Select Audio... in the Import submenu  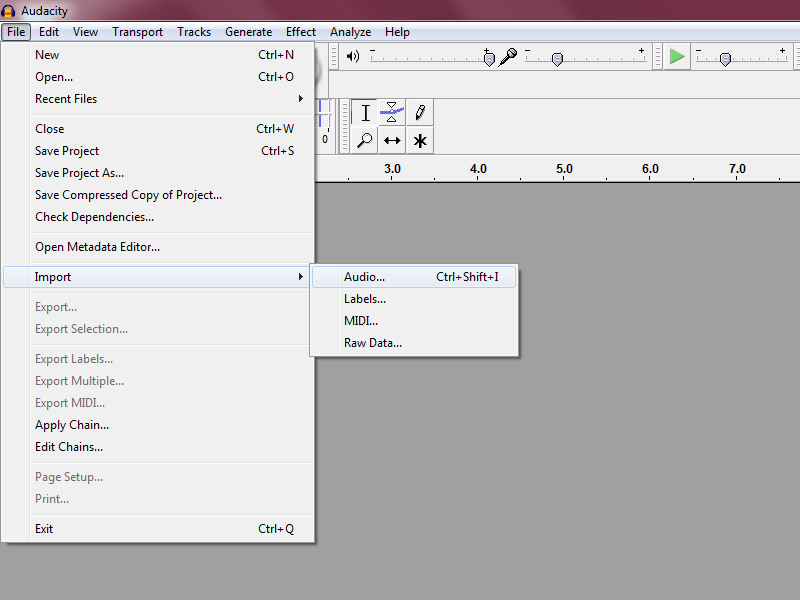click(414, 277)
